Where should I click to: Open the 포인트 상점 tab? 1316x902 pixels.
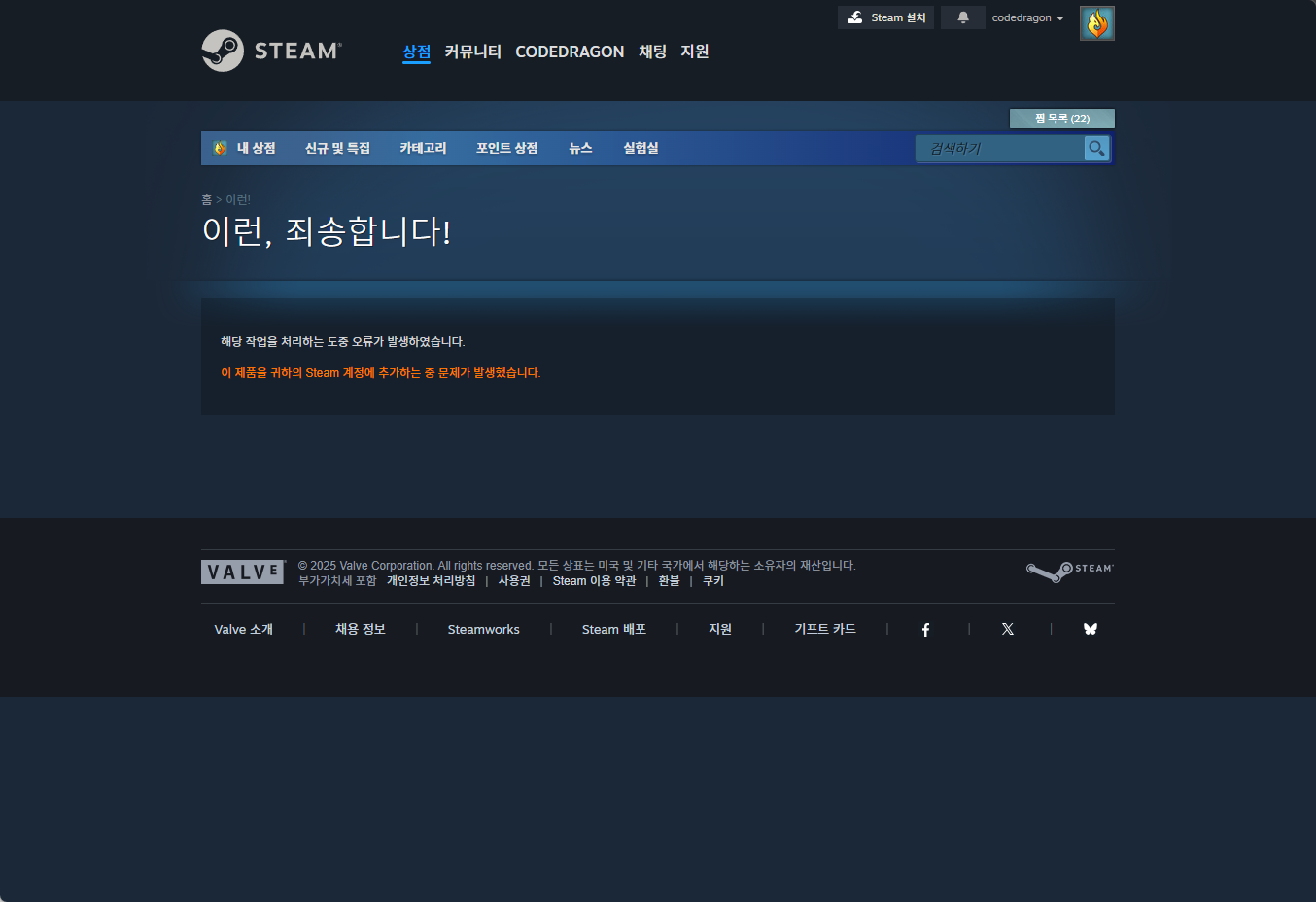coord(506,148)
